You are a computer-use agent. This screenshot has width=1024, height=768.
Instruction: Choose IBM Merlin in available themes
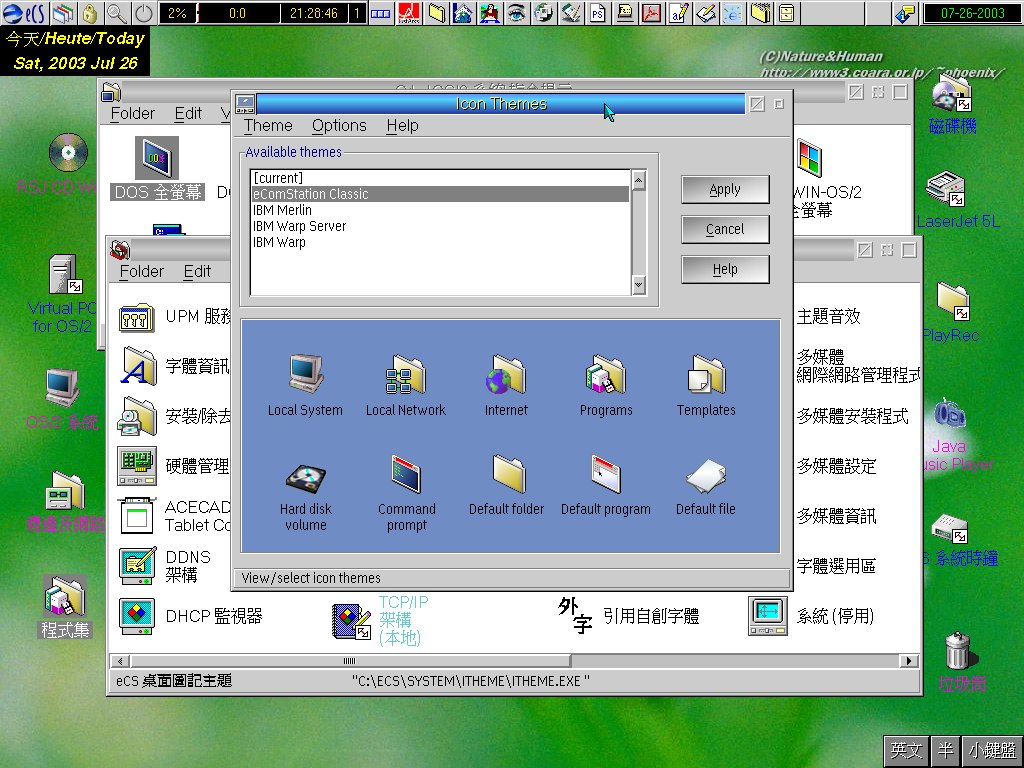point(440,210)
